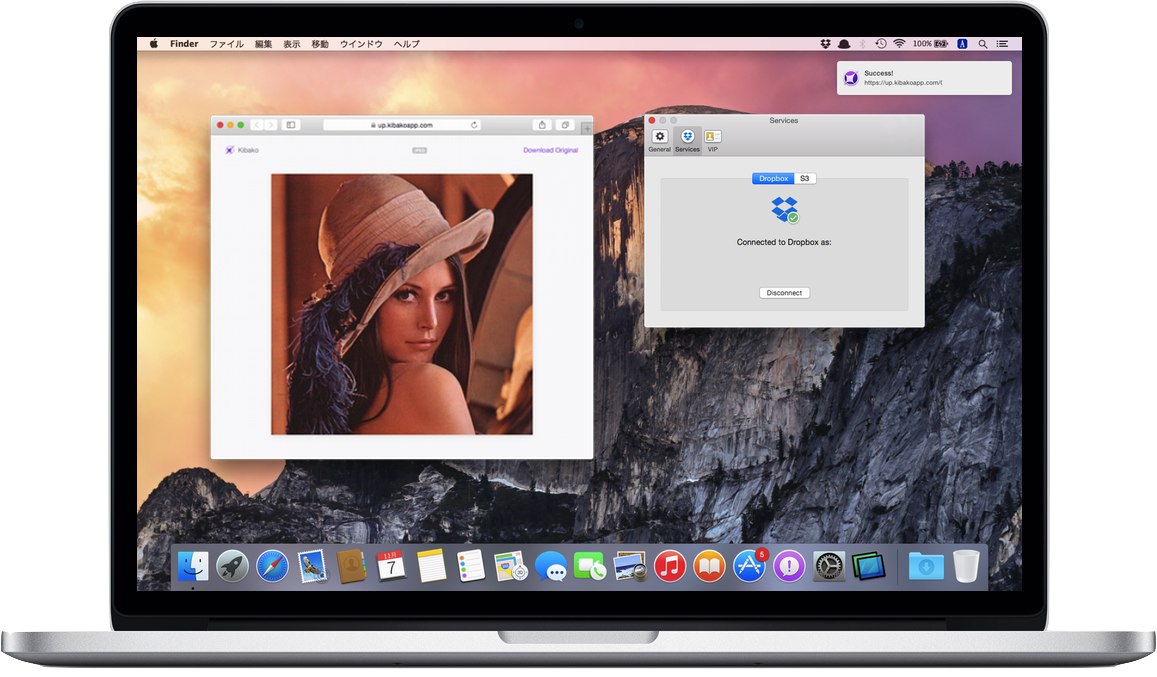Click the uploaded portrait image
This screenshot has height=677, width=1157.
(401, 304)
